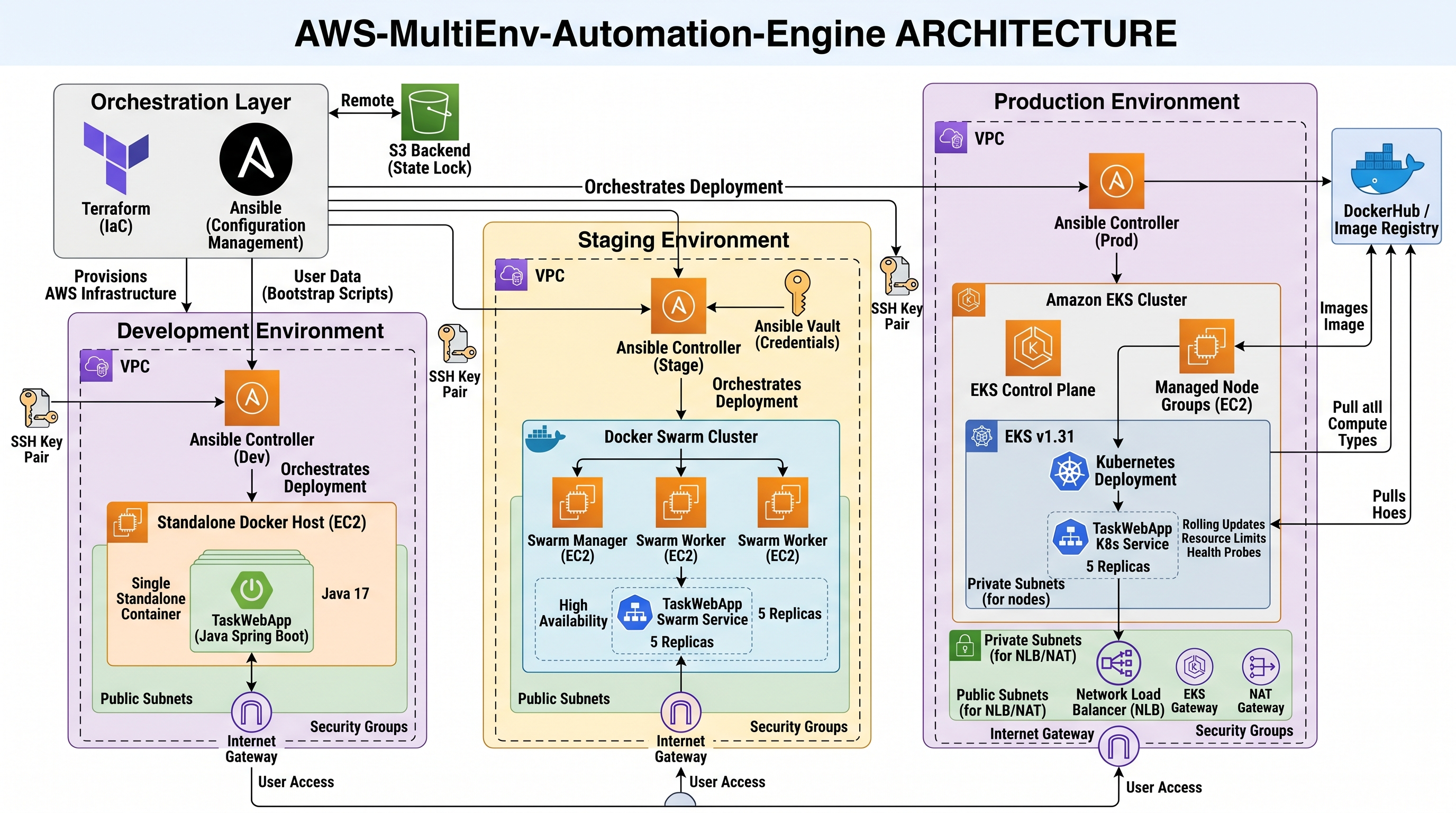The image size is (1456, 813).
Task: Click the long 'Orchestrates Deployment' arrow label
Action: tap(684, 186)
